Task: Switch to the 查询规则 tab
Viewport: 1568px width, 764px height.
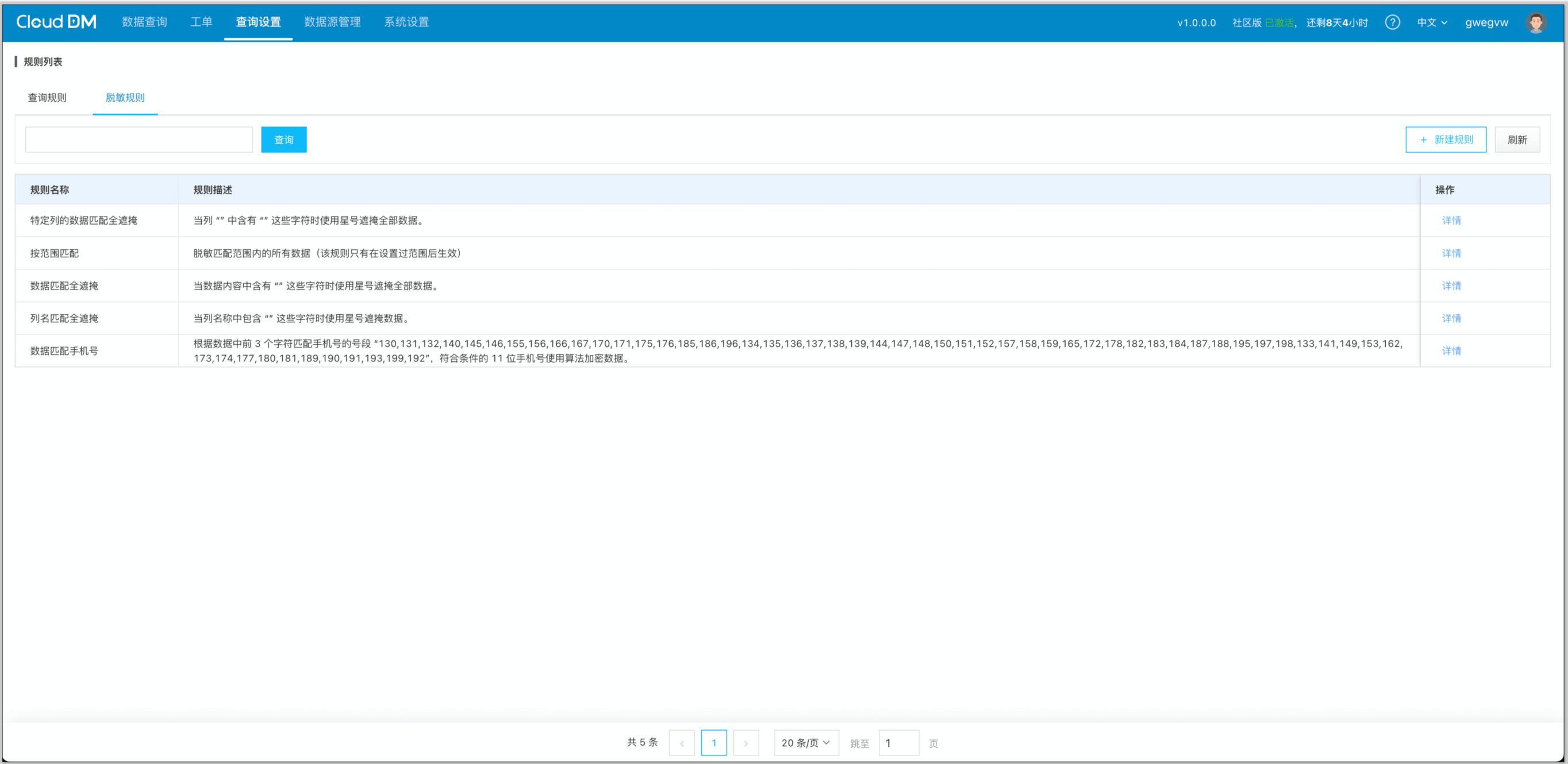Action: click(x=48, y=97)
